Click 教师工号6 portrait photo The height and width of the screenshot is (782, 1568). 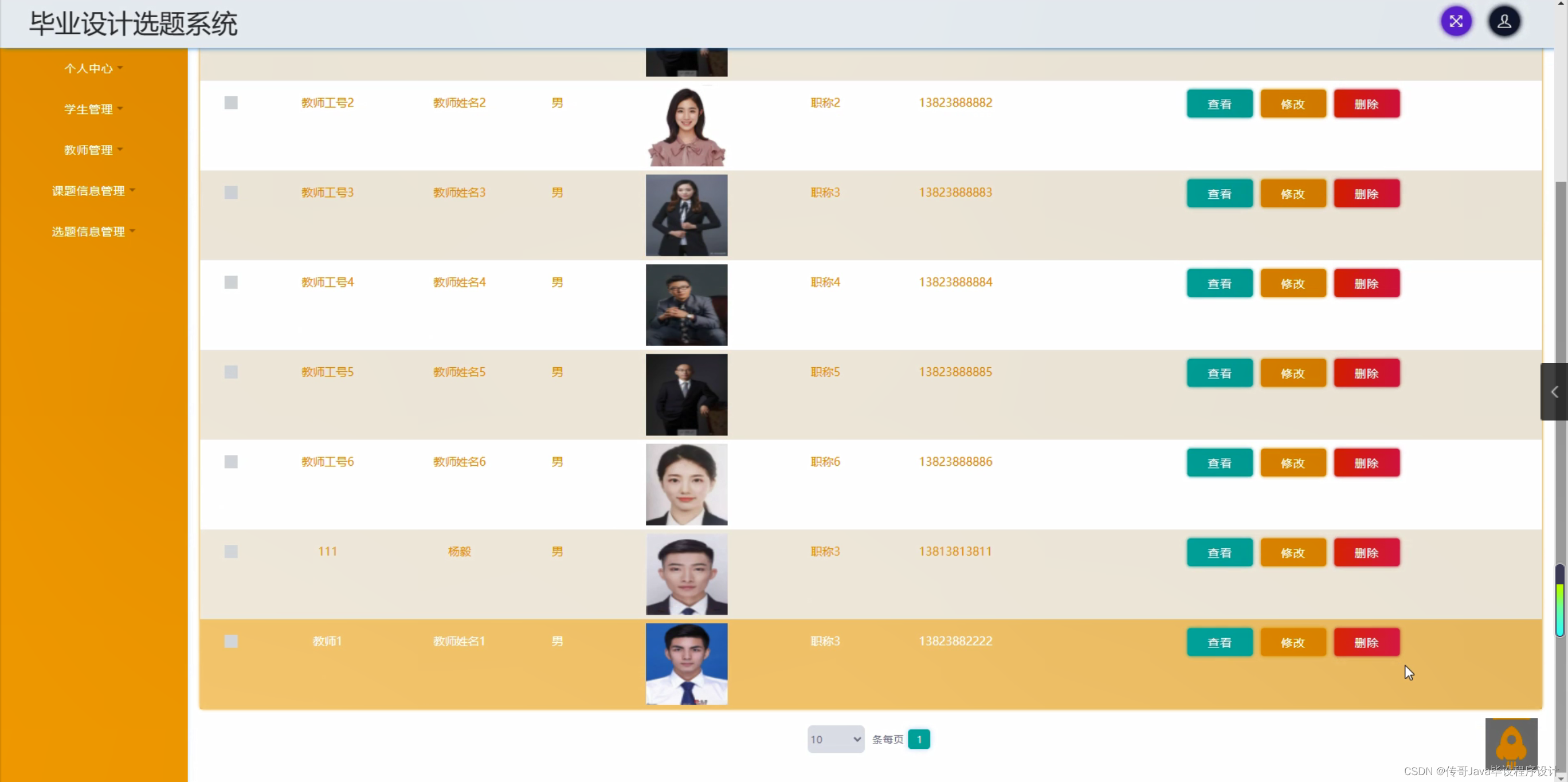click(686, 485)
